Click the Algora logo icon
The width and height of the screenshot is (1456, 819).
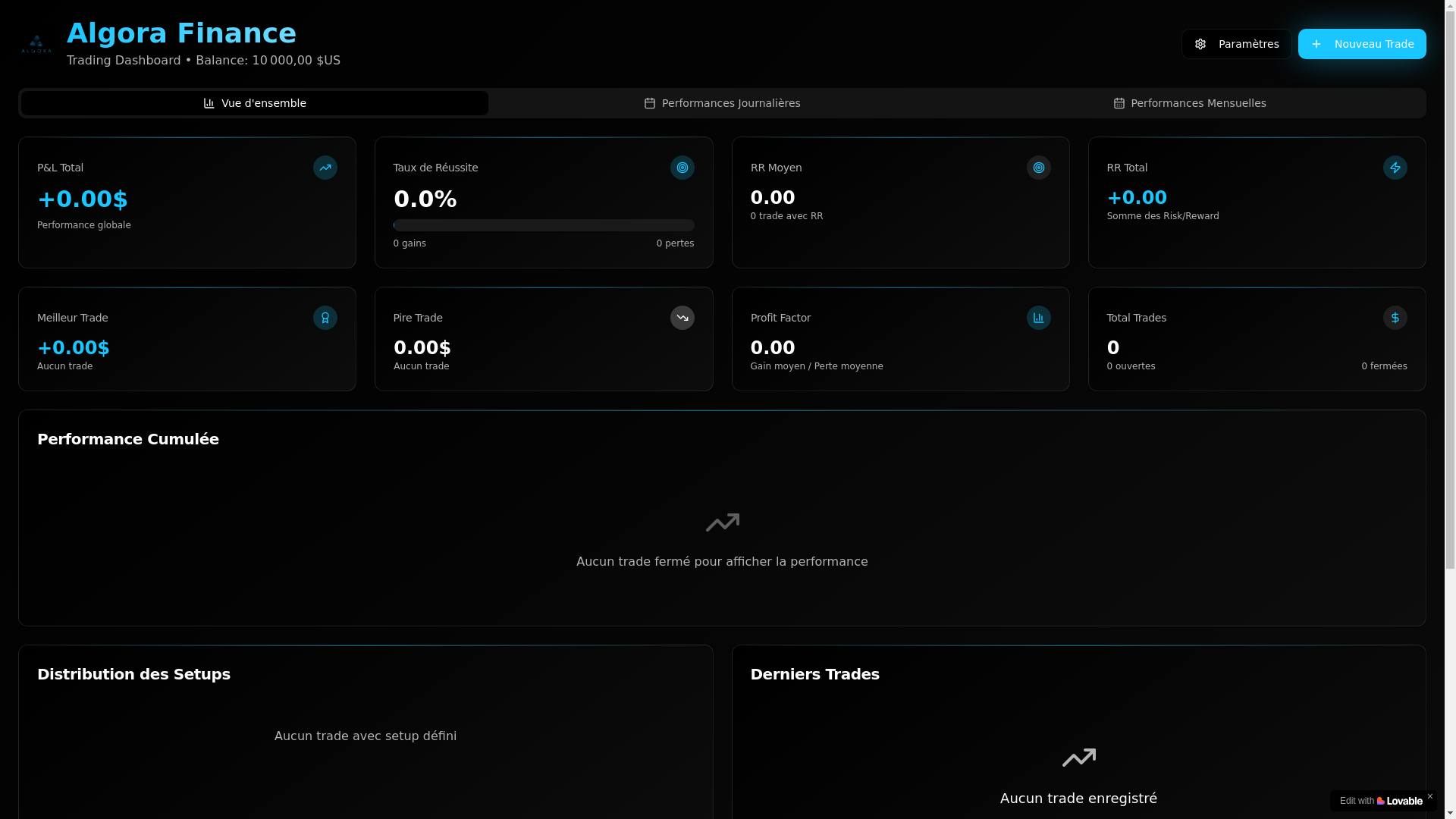click(36, 44)
